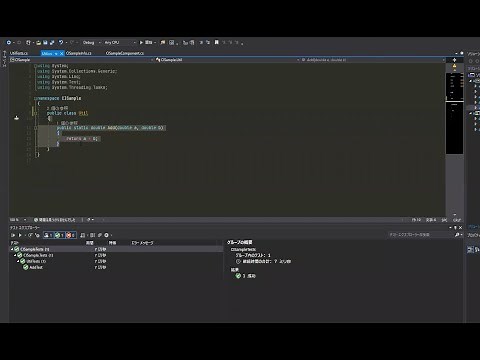Open the CSample.Util class navigation dropdown

pos(227,60)
